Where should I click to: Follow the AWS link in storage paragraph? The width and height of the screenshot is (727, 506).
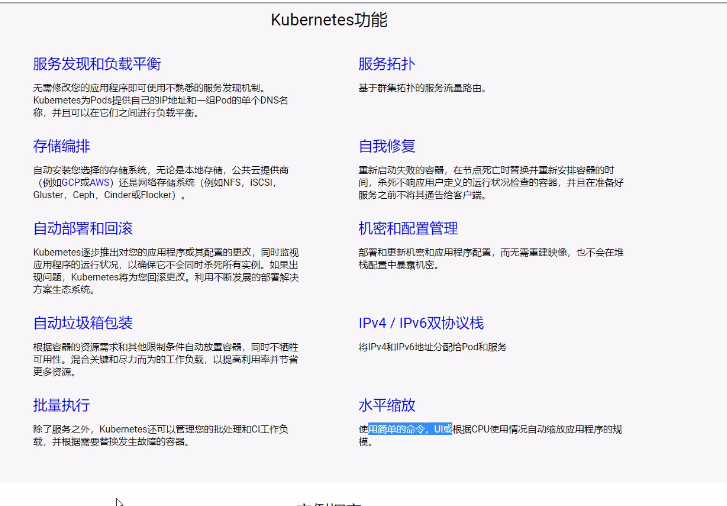point(99,183)
